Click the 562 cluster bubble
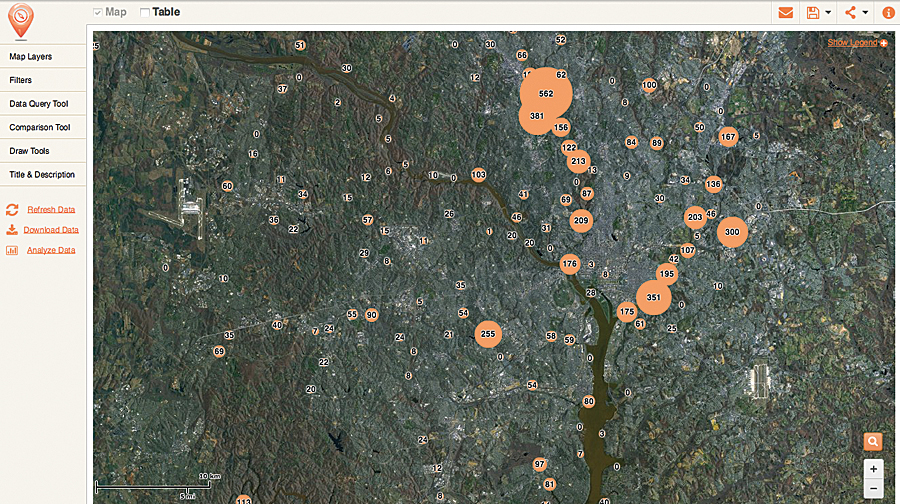 [x=546, y=94]
